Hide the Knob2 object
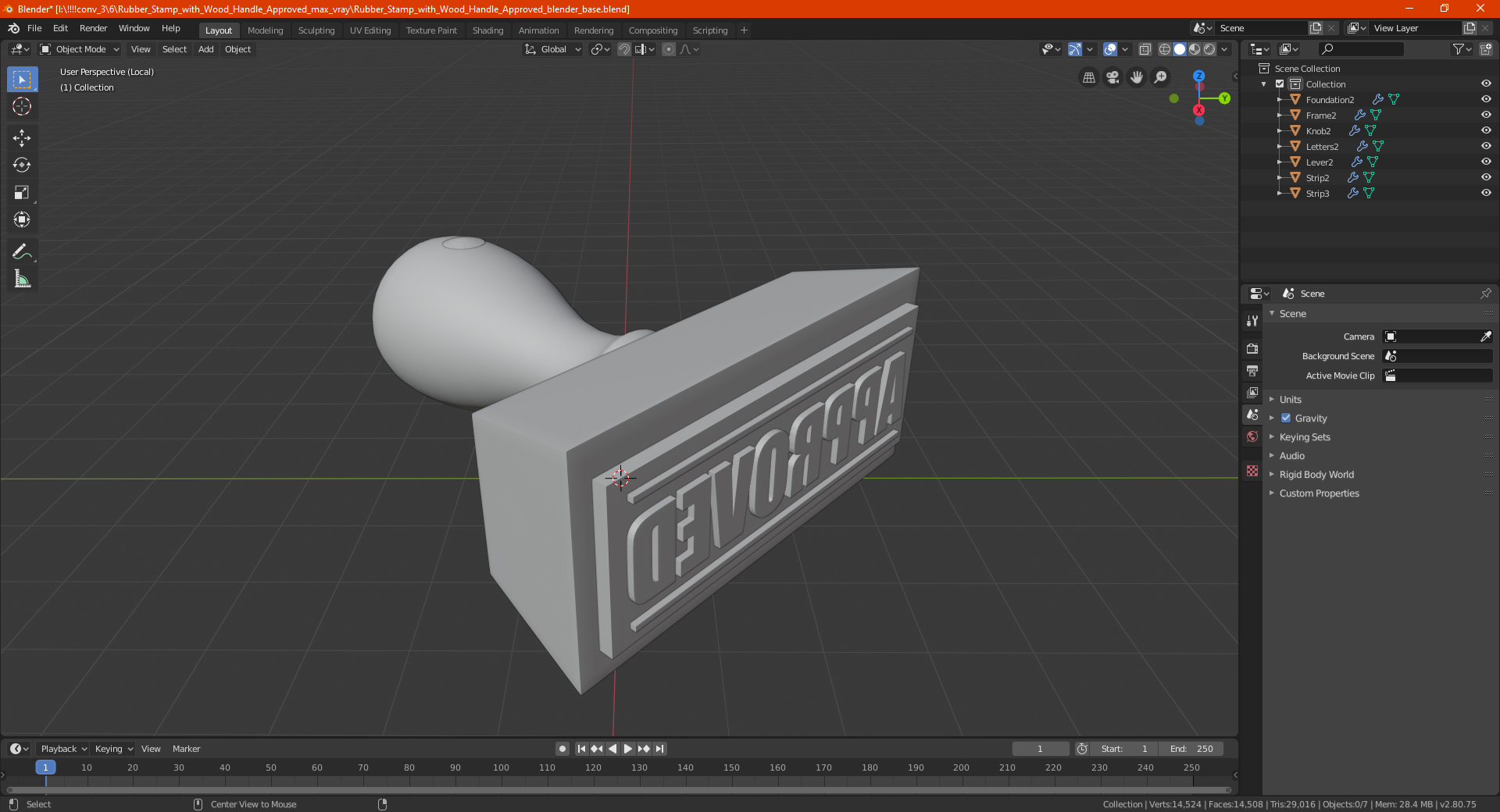Screen dimensions: 1500x812 tap(1486, 130)
